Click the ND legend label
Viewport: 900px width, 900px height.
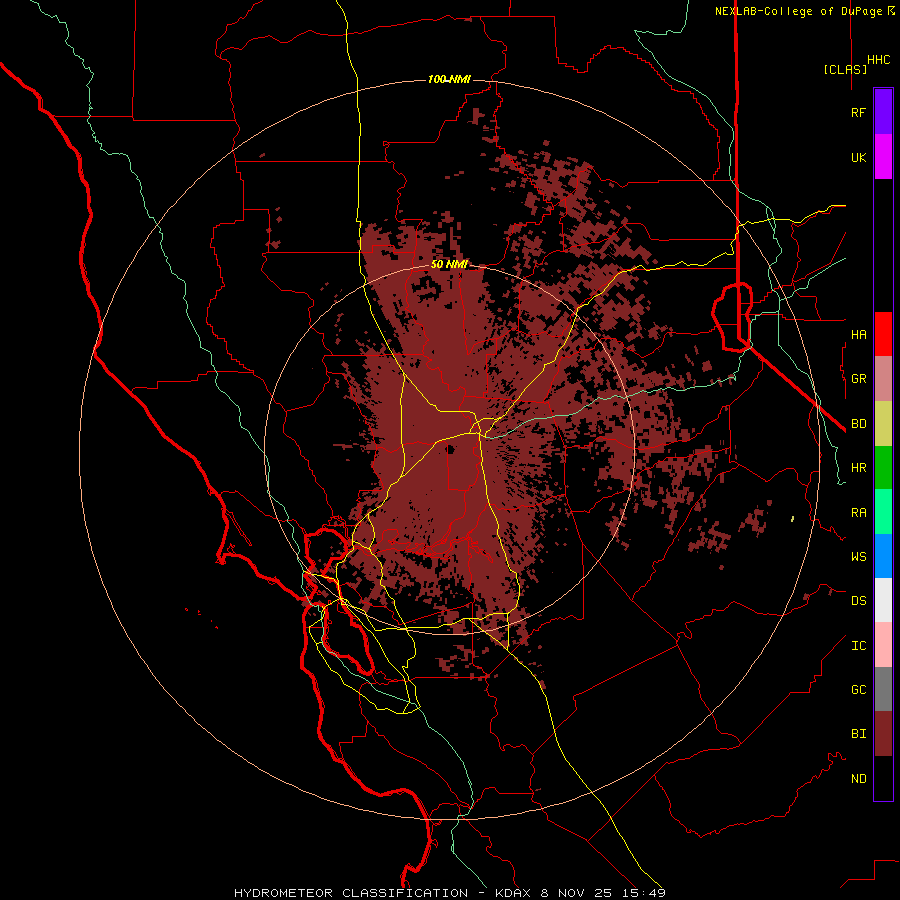point(858,778)
